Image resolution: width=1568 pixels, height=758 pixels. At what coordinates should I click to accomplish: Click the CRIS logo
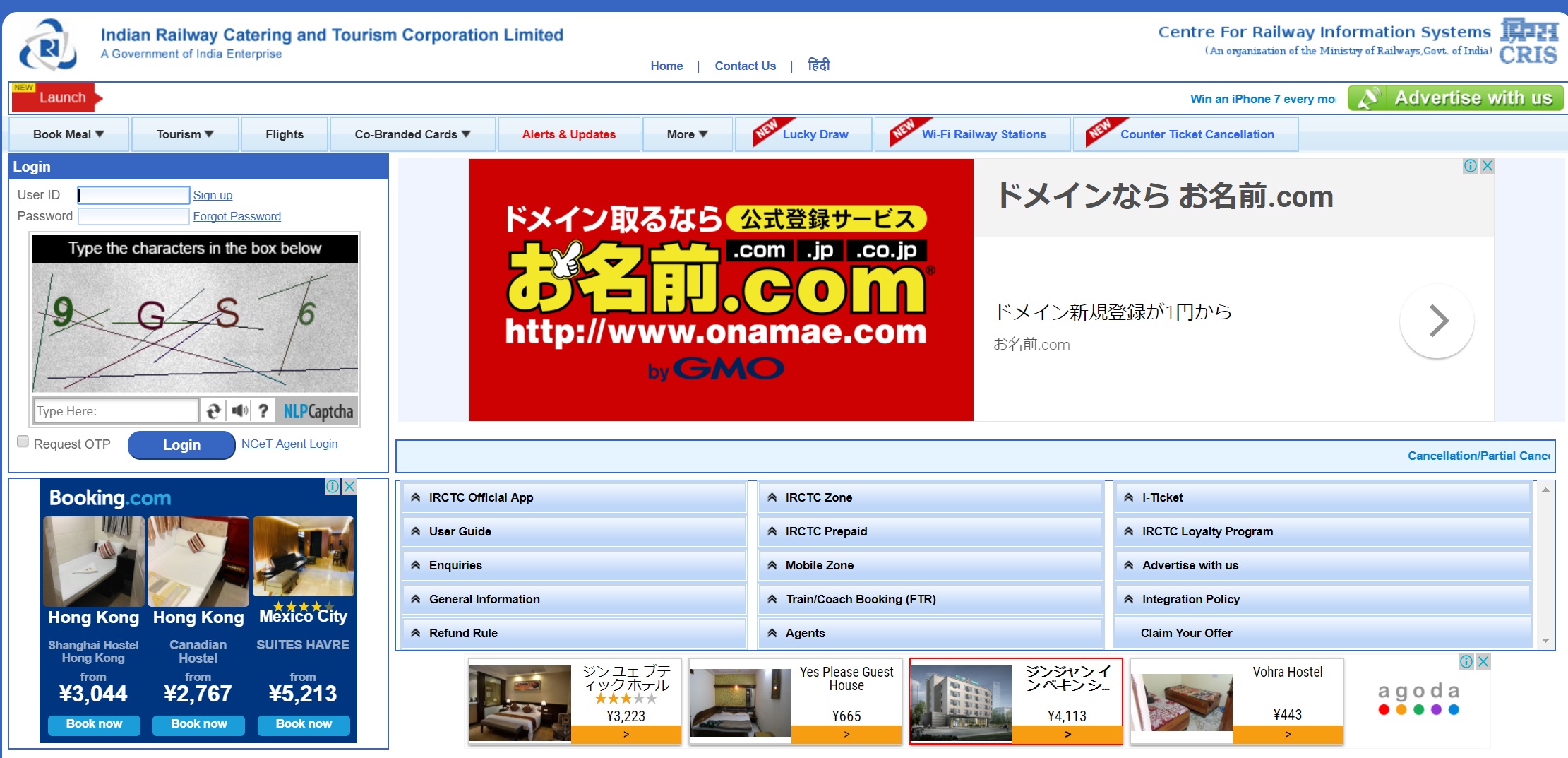1528,42
